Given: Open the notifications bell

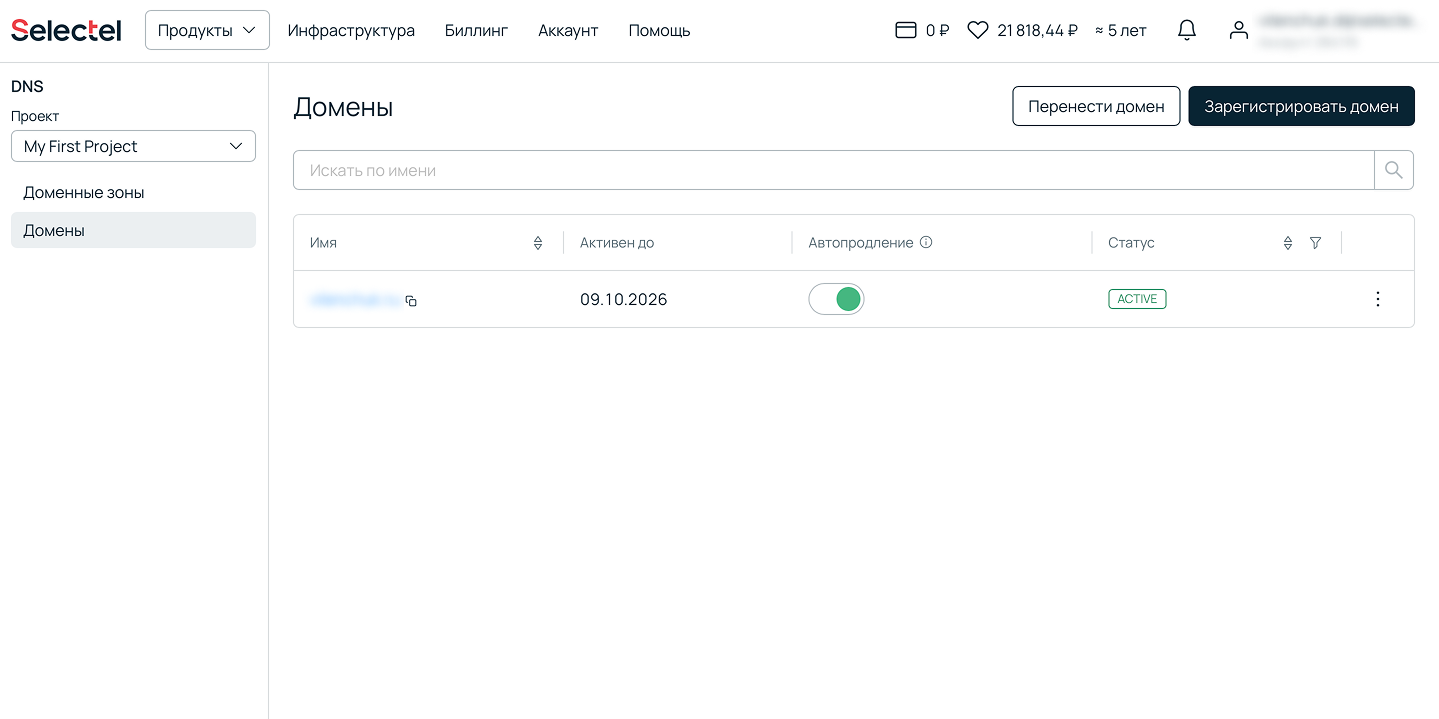Looking at the screenshot, I should tap(1186, 30).
